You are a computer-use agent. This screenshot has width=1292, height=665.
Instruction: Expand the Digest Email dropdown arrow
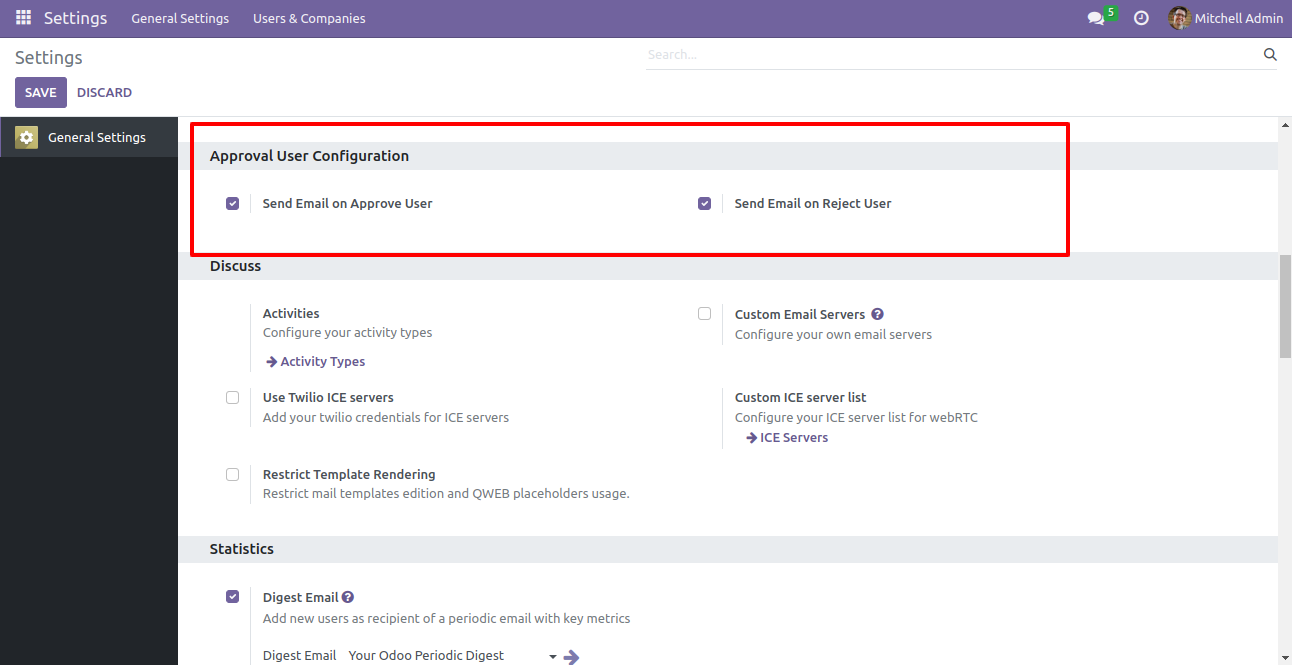click(553, 657)
